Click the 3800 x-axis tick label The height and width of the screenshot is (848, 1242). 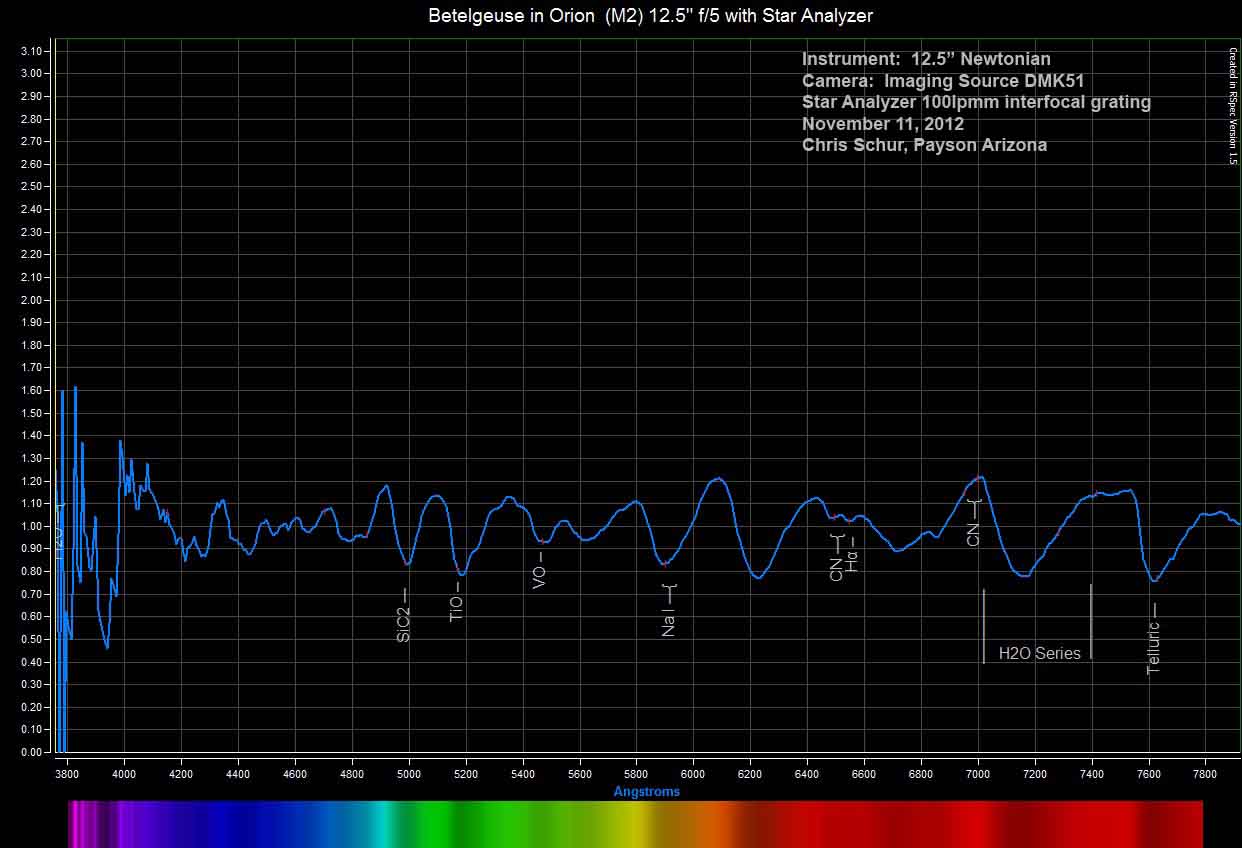pos(67,773)
